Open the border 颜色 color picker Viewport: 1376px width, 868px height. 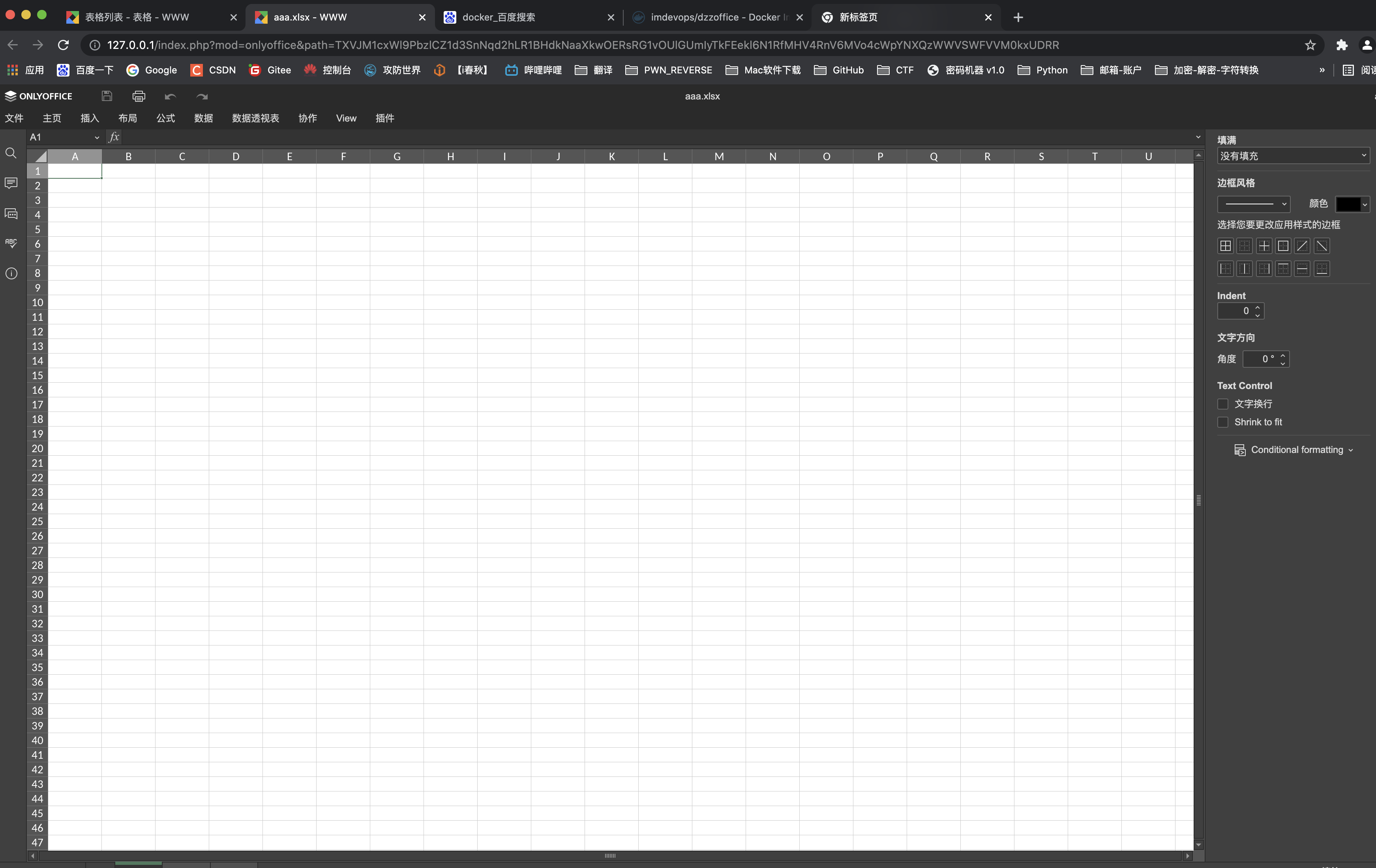pos(1353,204)
